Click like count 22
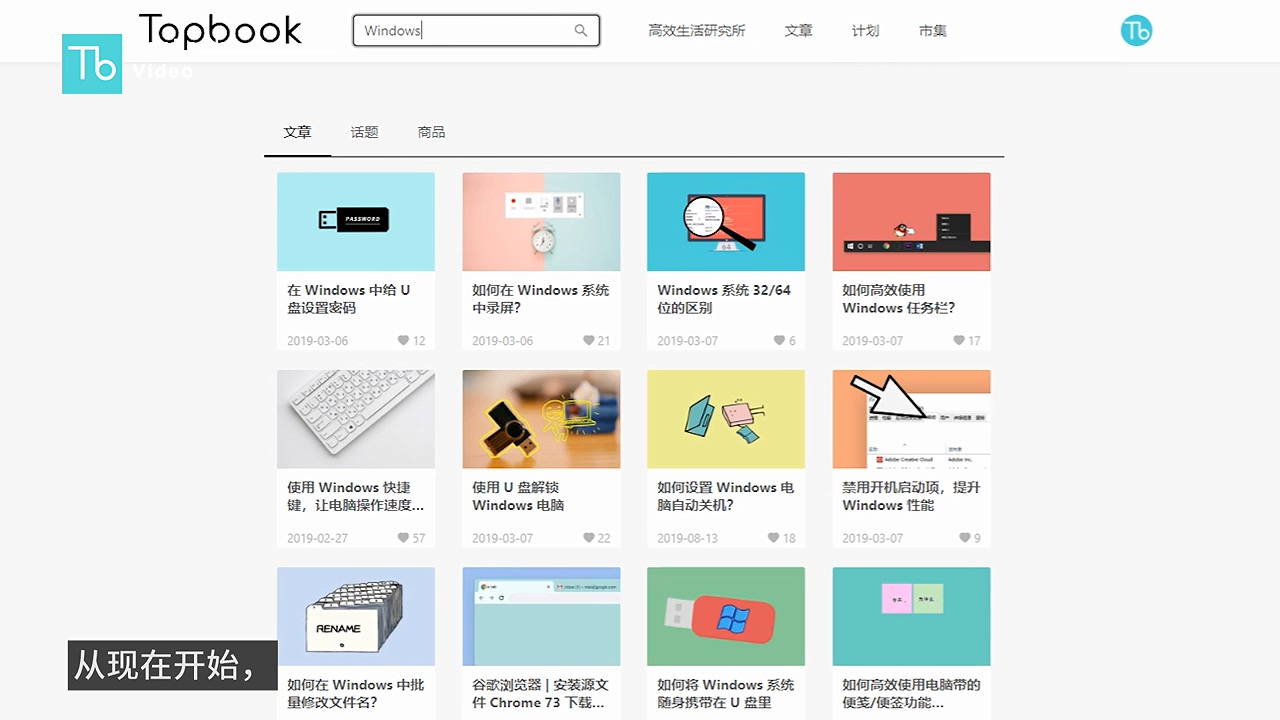The height and width of the screenshot is (720, 1280). pos(604,538)
